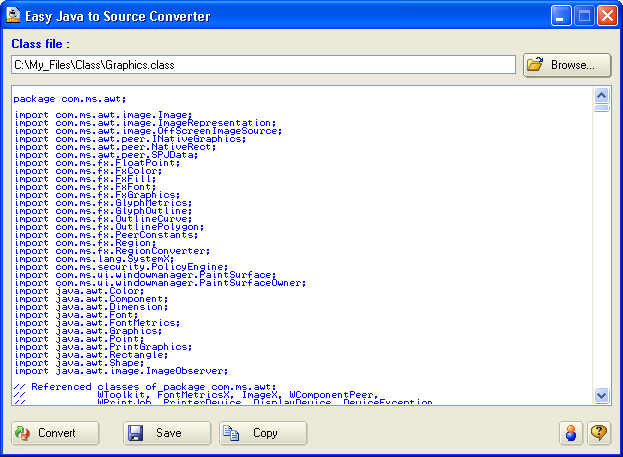
Task: Click 'import com.ms.awt.image.ImageRepresentation;' line
Action: pos(145,123)
